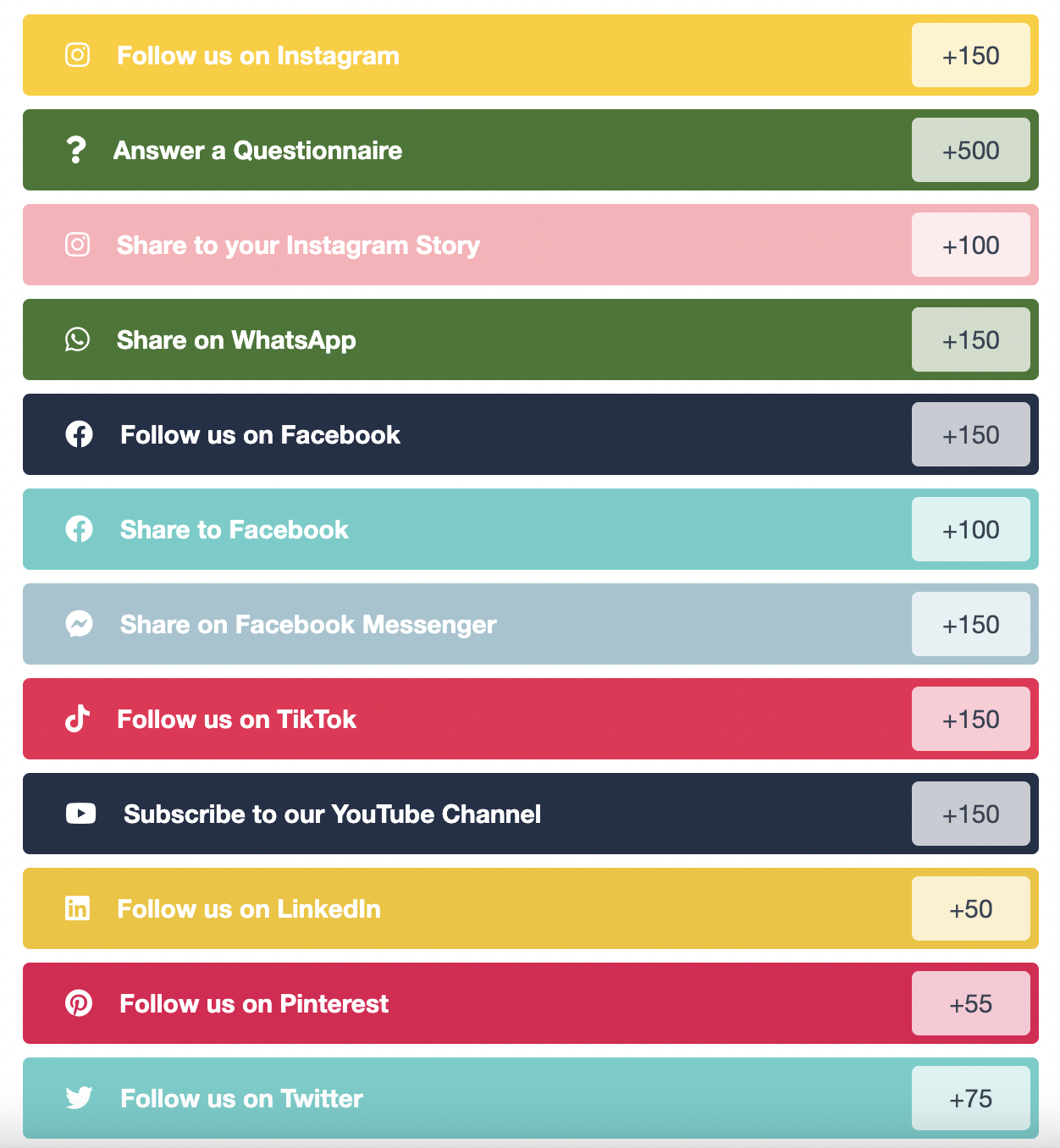Click the Facebook Messenger icon
1060x1148 pixels.
point(79,624)
